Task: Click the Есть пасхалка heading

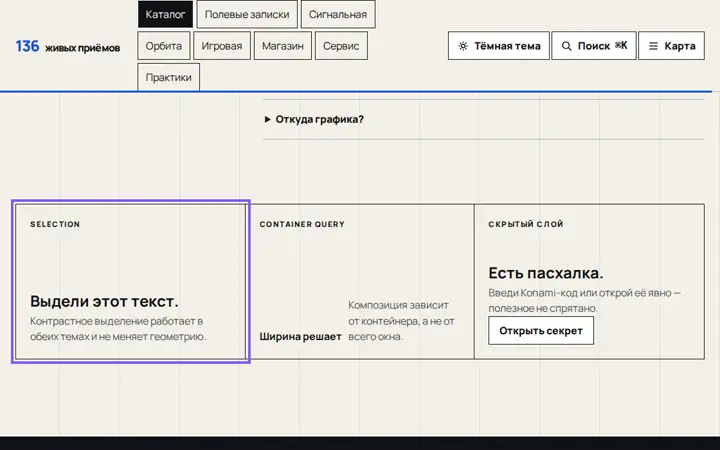Action: [546, 273]
